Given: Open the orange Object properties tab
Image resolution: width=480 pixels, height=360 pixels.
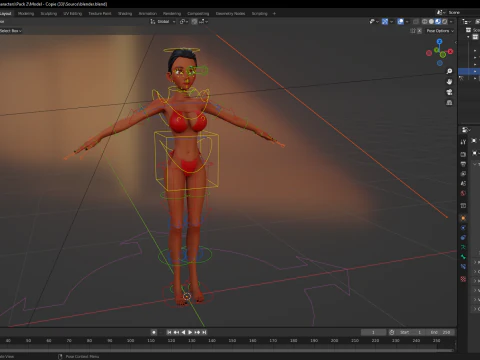Looking at the screenshot, I should [x=463, y=218].
